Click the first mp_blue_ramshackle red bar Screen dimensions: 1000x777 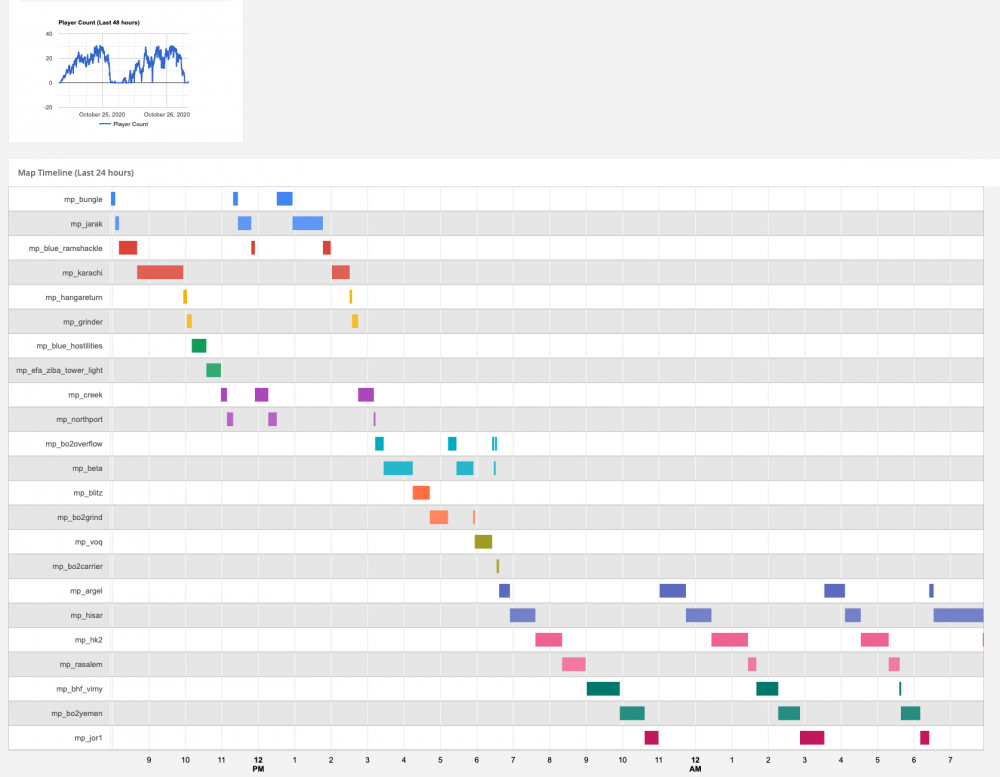point(128,248)
